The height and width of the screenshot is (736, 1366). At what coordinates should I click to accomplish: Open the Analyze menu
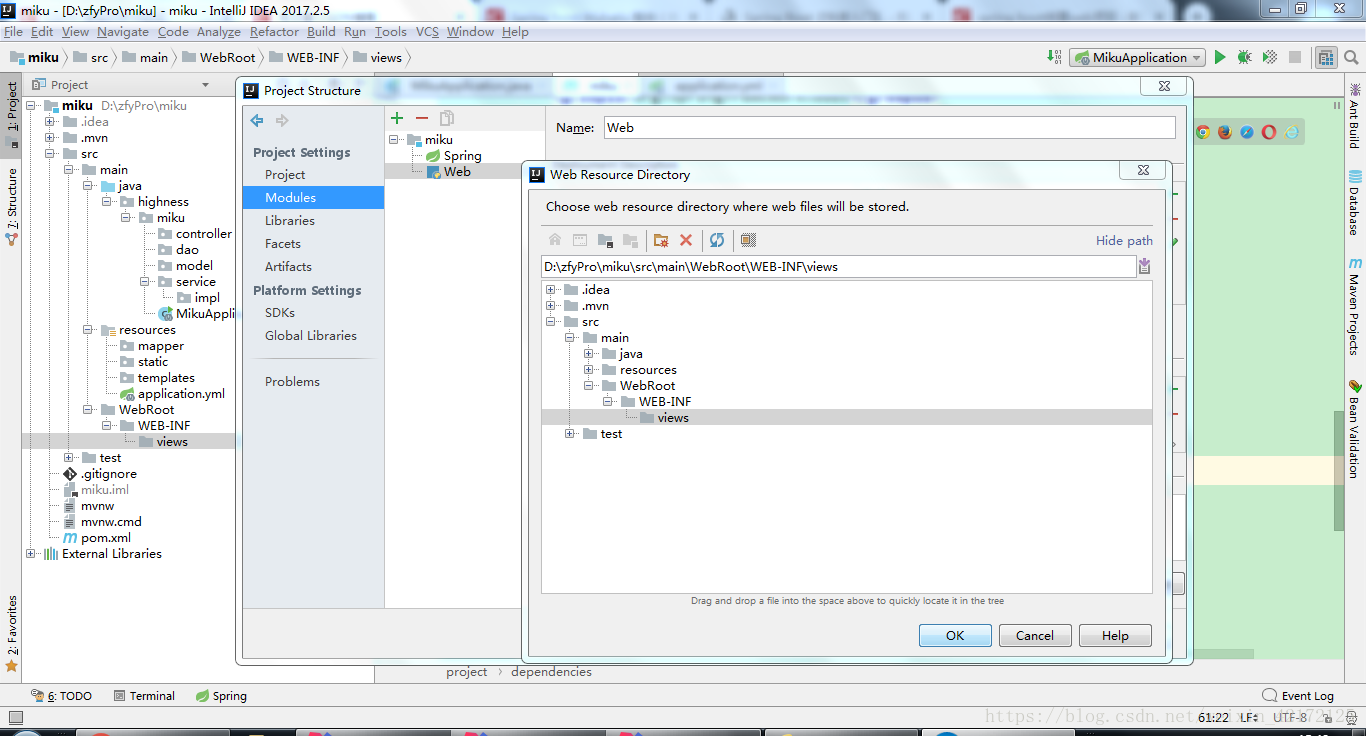(x=219, y=32)
